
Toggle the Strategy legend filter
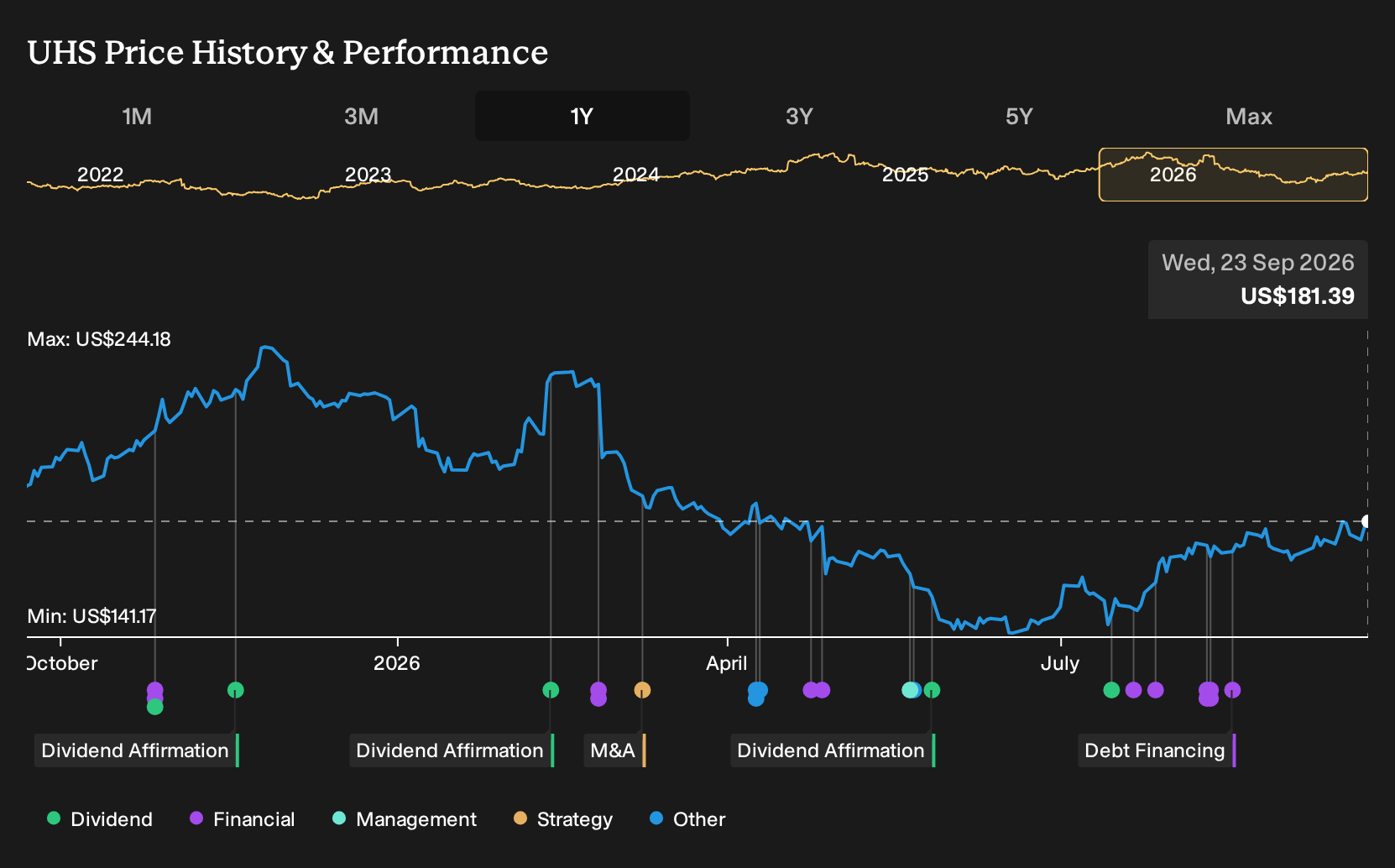563,819
